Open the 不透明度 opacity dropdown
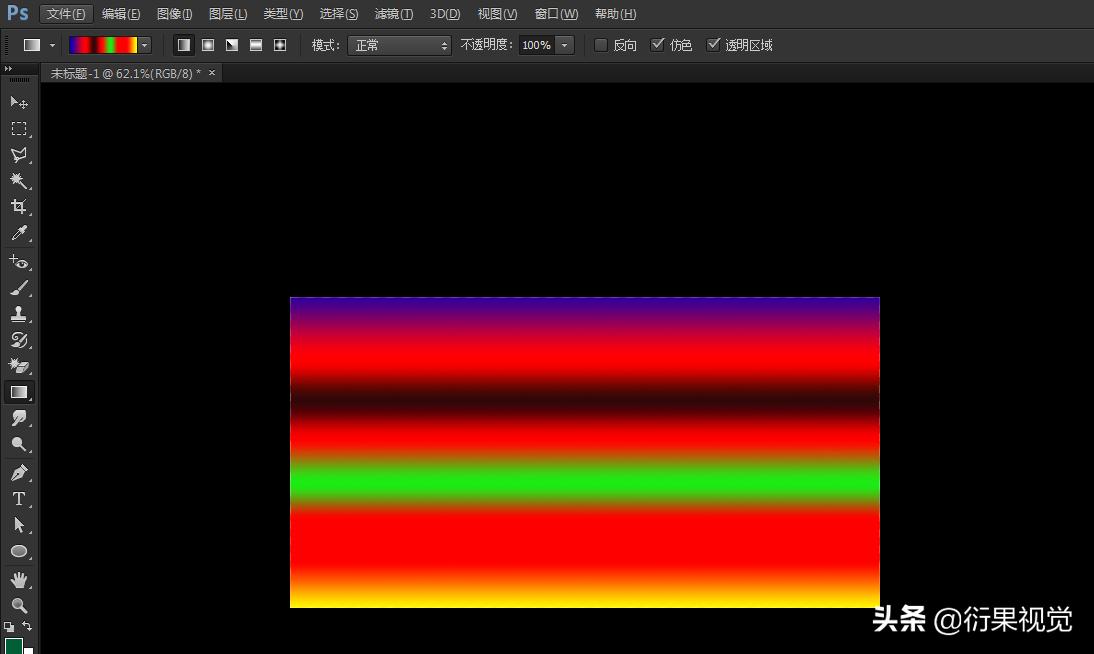Screen dimensions: 1094x654 point(563,45)
